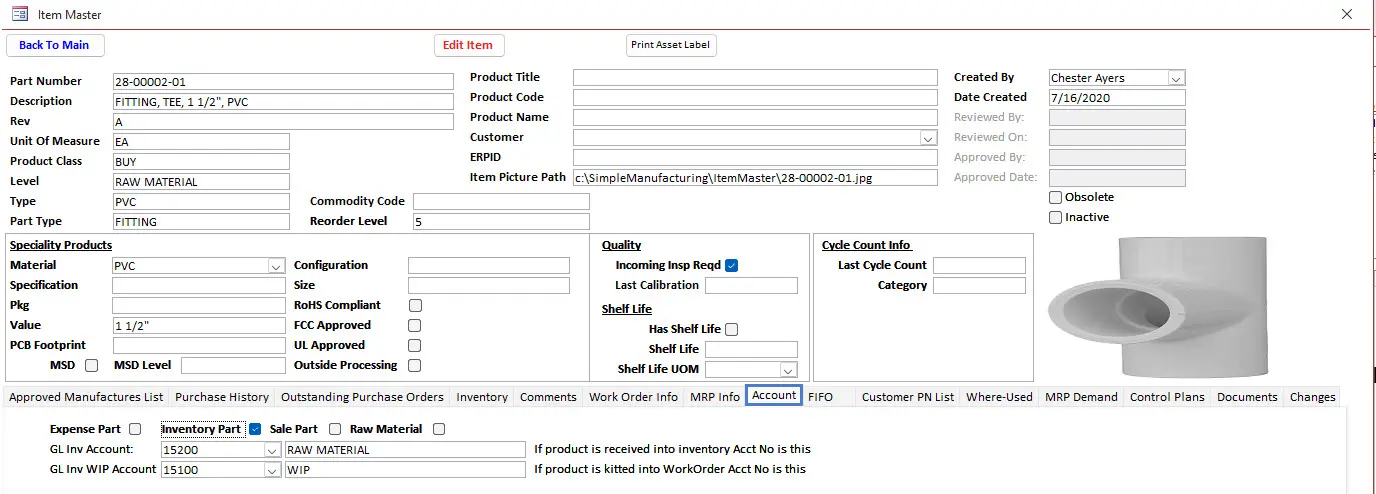Image resolution: width=1376 pixels, height=494 pixels.
Task: Expand the Material dropdown
Action: (276, 266)
